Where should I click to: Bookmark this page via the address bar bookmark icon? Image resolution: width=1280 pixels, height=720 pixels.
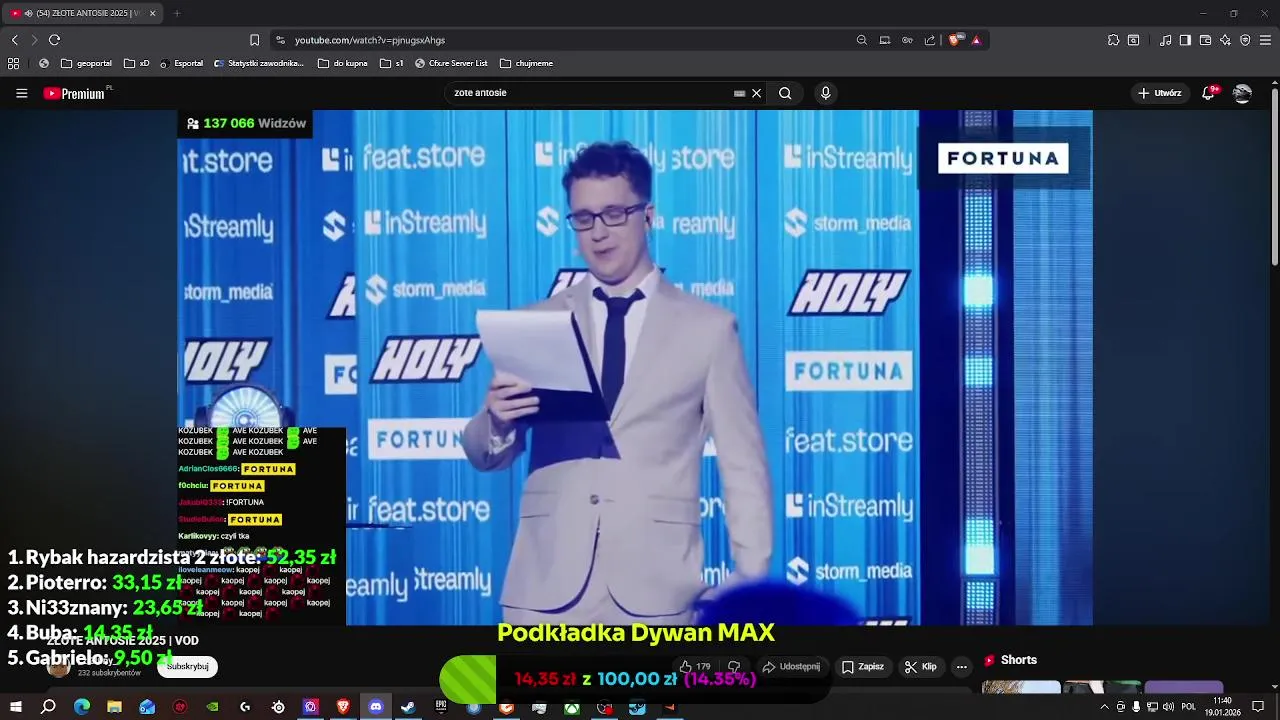point(254,40)
